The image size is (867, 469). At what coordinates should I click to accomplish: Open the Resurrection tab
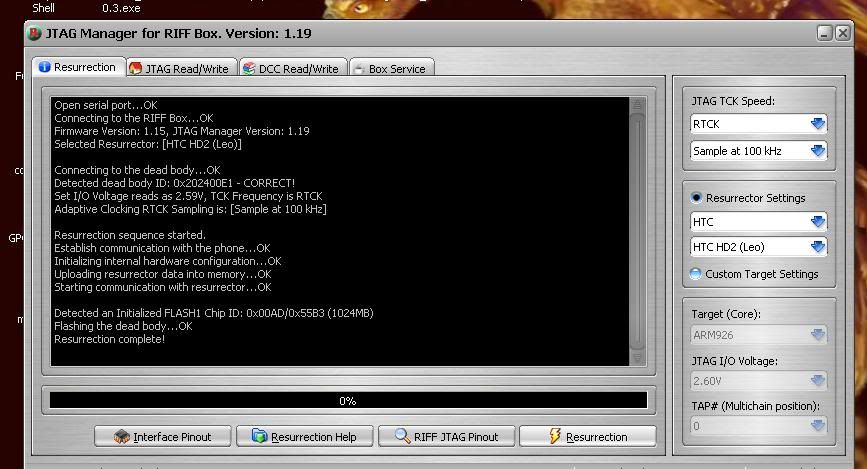point(79,67)
